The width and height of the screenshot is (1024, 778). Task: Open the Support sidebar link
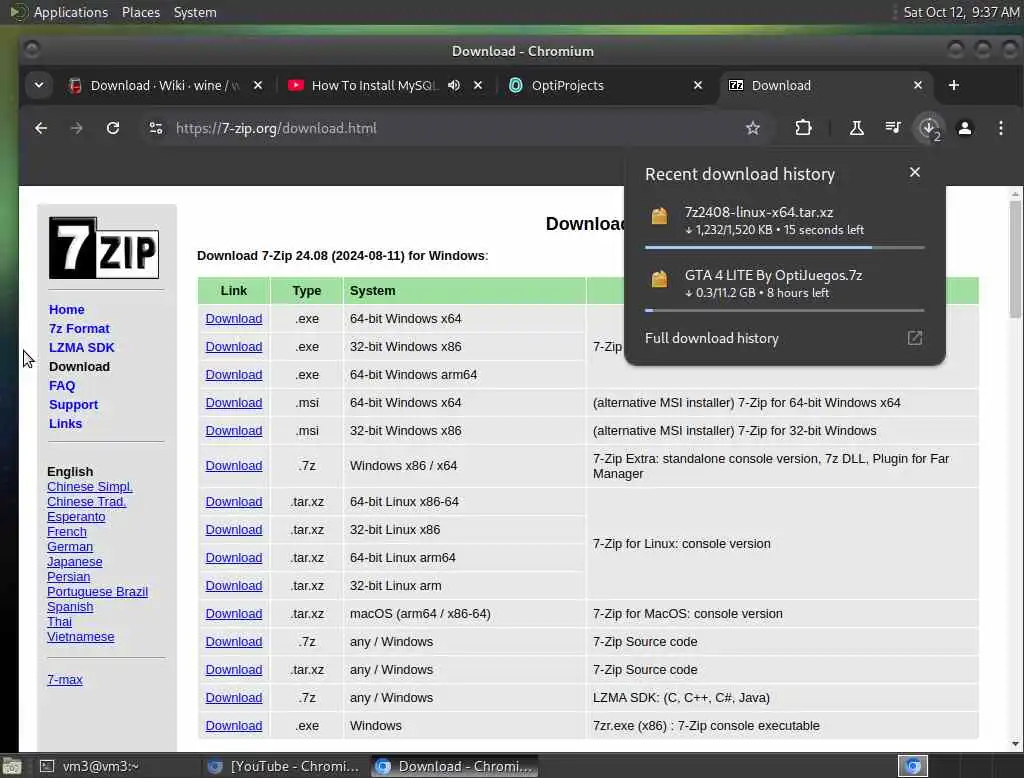coord(73,404)
